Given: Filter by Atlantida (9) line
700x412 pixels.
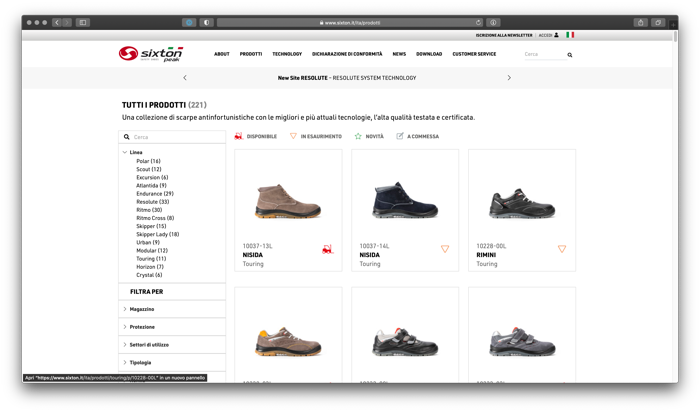Looking at the screenshot, I should (x=151, y=186).
